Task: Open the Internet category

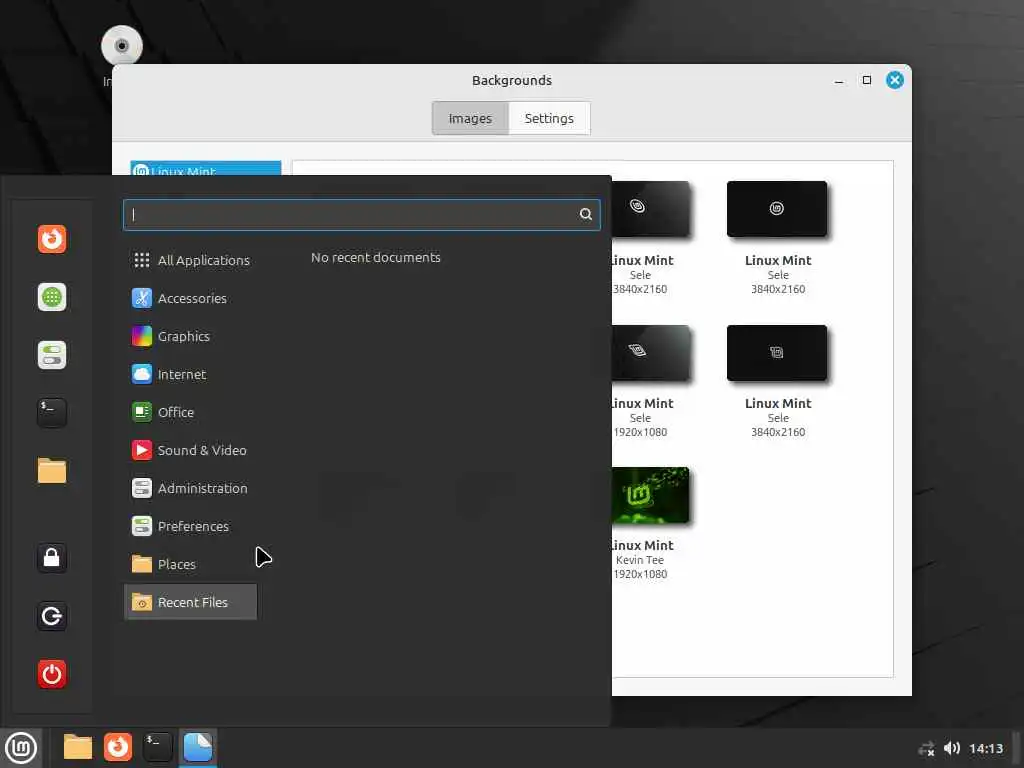Action: click(191, 374)
